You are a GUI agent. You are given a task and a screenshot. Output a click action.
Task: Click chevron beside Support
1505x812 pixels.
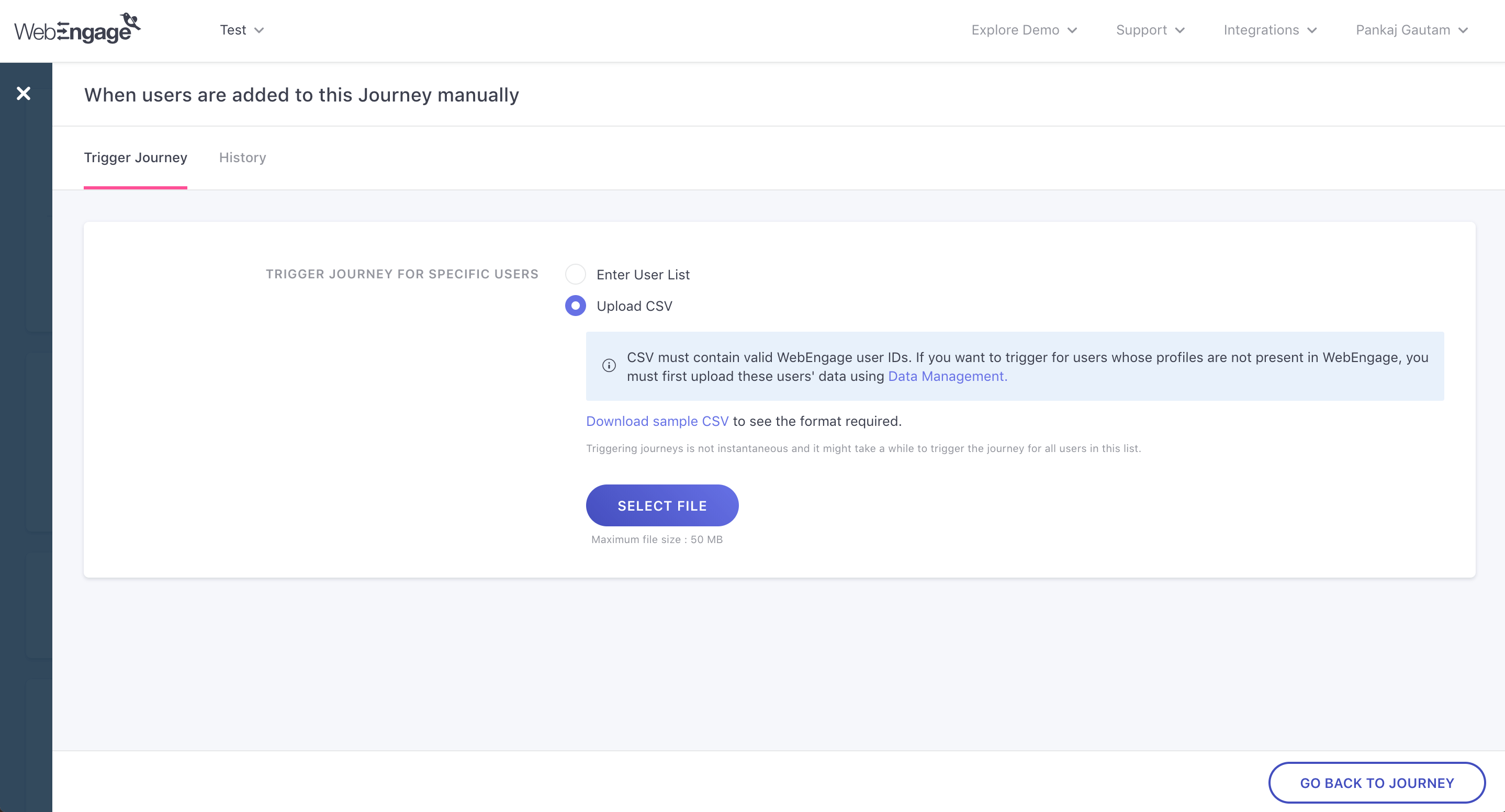tap(1180, 30)
